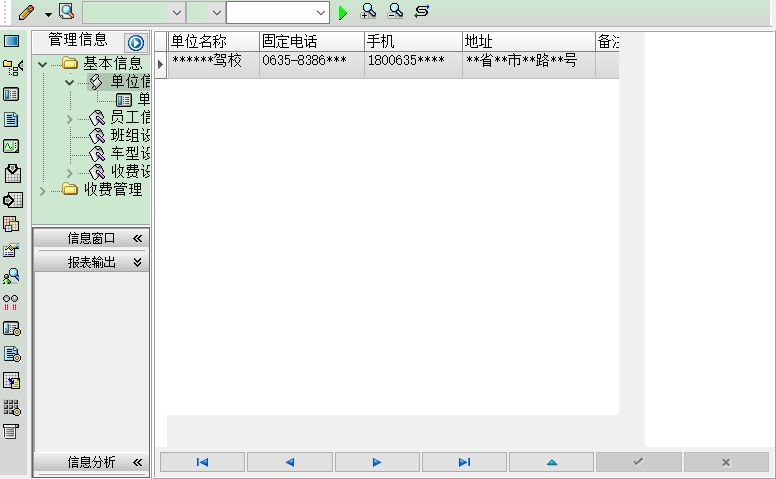
Task: Go to next record navigation button
Action: tap(377, 462)
